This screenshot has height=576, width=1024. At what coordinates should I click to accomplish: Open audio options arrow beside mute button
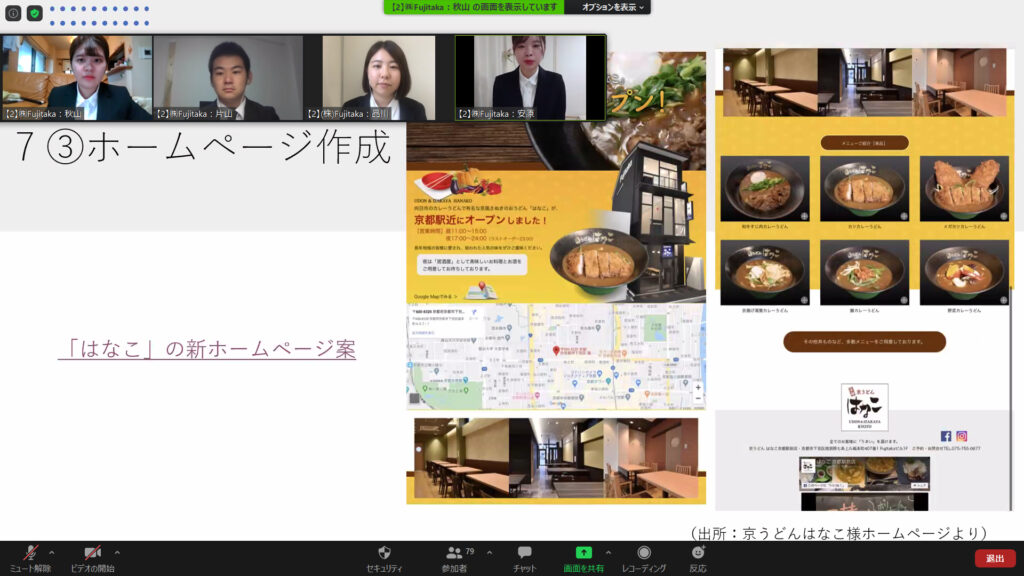[52, 553]
